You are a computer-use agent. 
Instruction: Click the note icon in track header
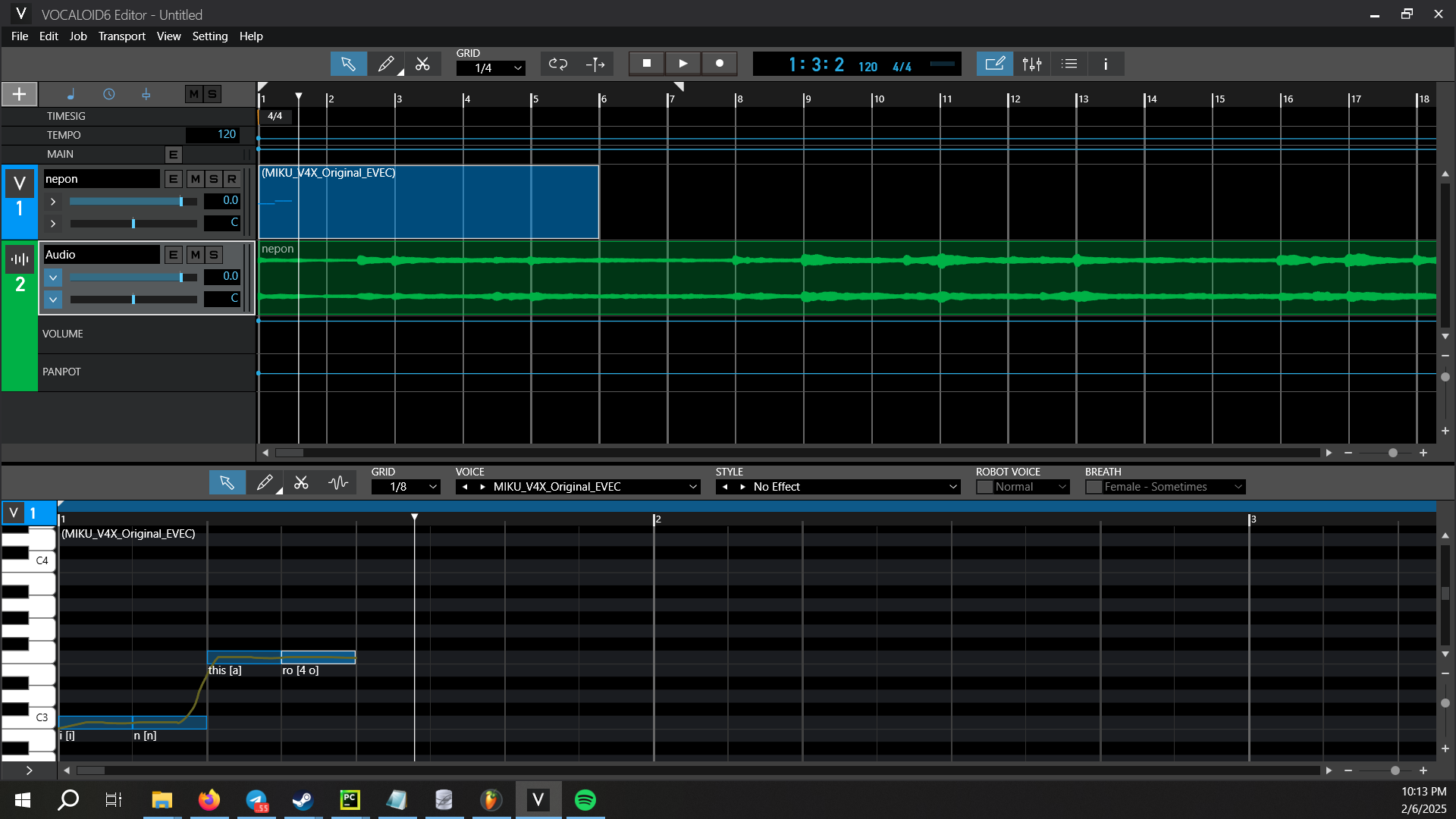[71, 94]
